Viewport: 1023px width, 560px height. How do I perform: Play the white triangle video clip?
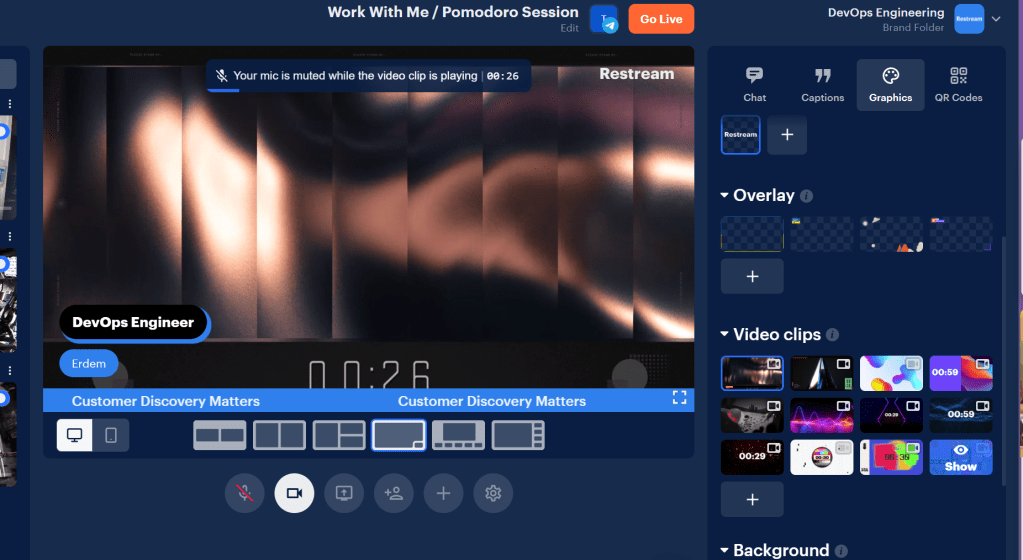click(821, 373)
